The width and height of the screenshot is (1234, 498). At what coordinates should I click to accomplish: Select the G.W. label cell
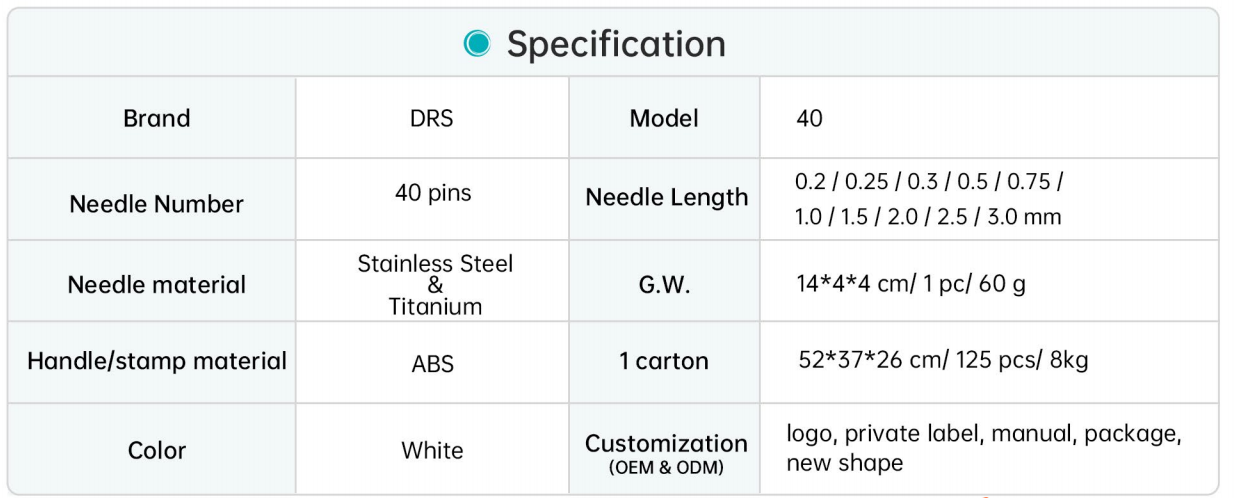point(664,286)
